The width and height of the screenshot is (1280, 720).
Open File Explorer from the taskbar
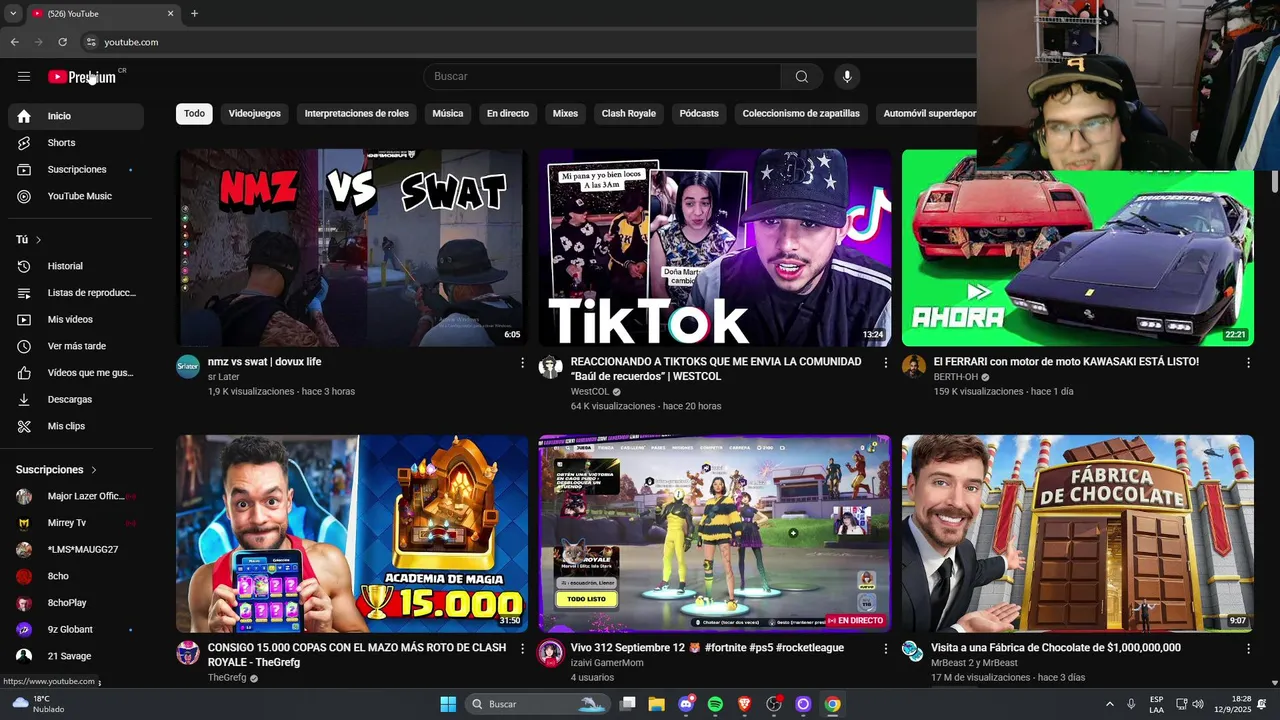click(x=657, y=704)
